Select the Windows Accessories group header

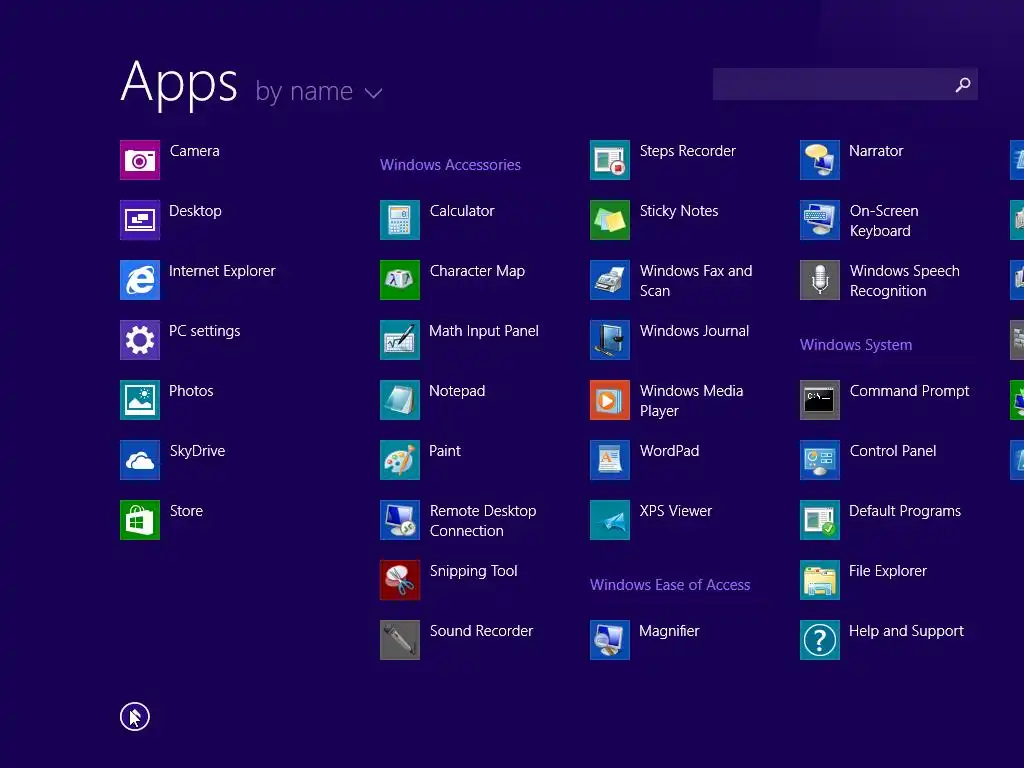pos(451,165)
